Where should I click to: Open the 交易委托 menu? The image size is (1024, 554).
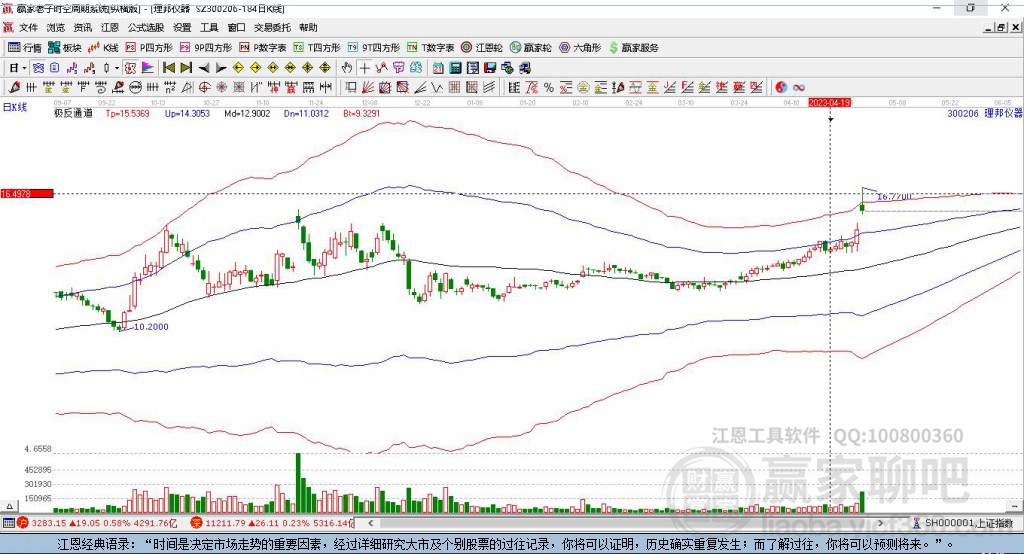click(x=272, y=27)
